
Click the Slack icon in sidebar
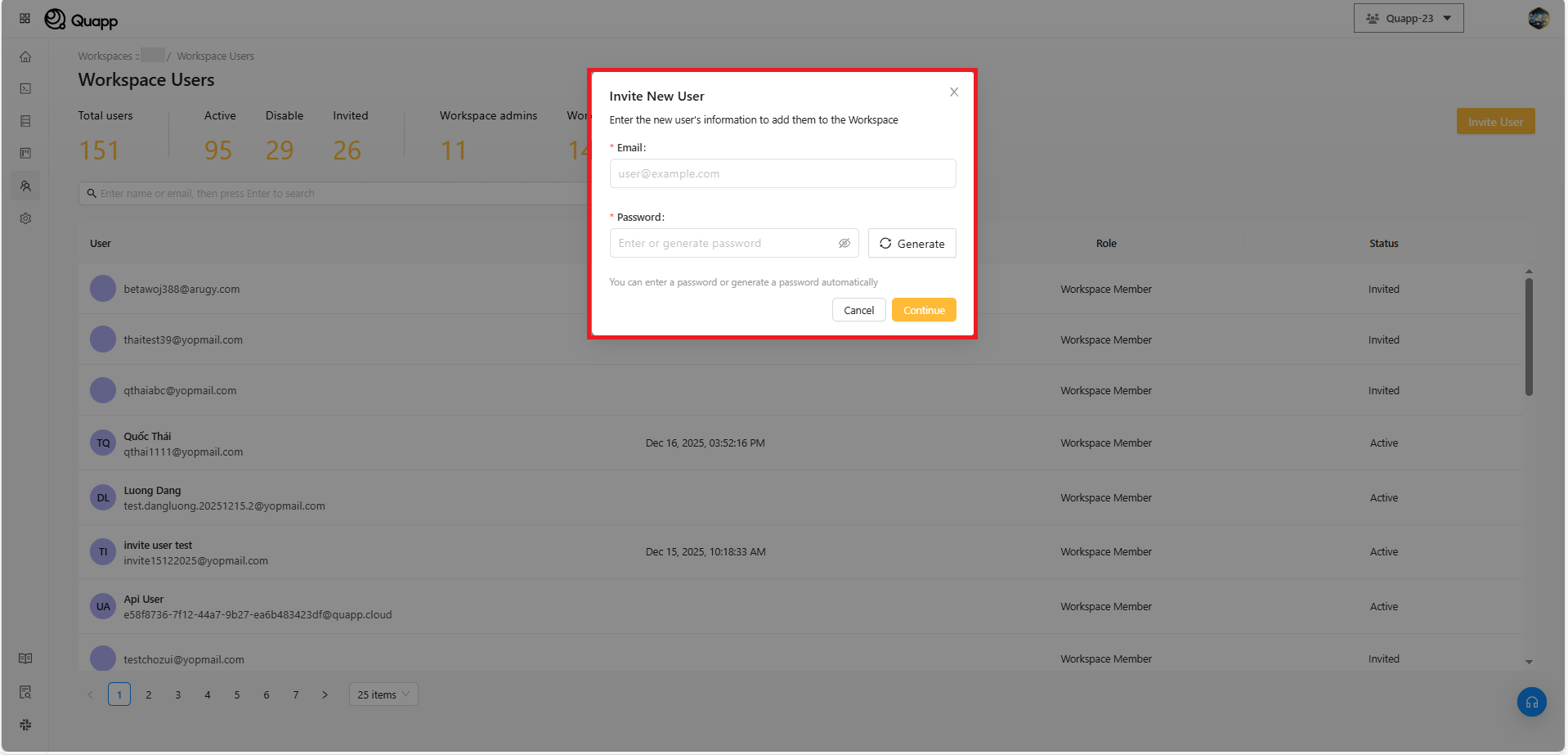tap(25, 725)
